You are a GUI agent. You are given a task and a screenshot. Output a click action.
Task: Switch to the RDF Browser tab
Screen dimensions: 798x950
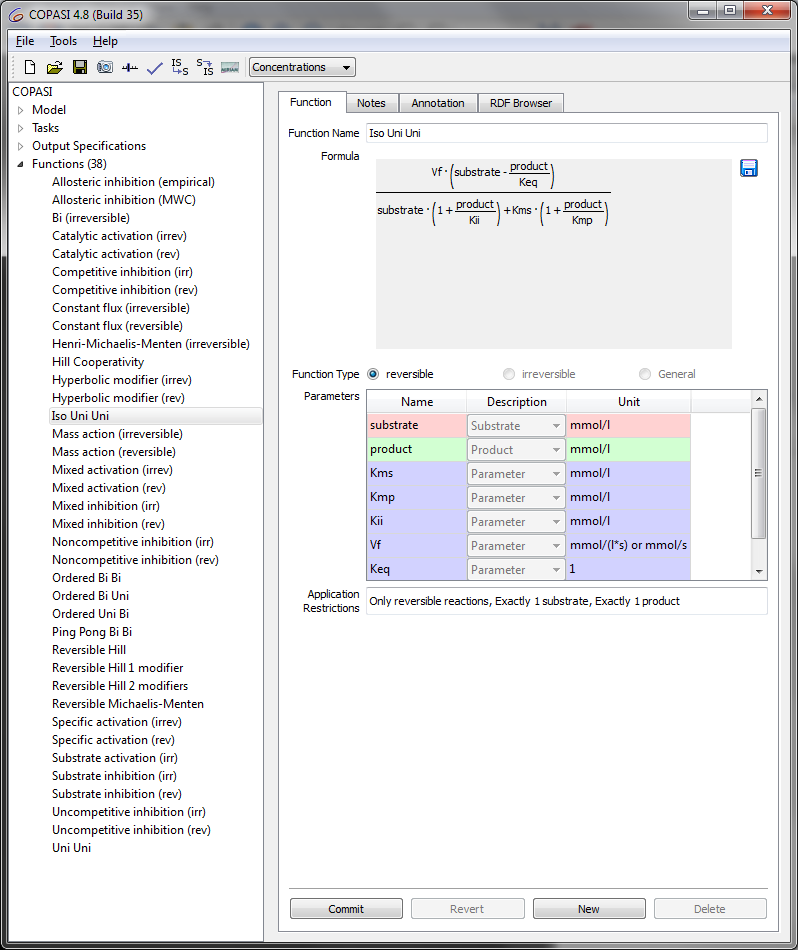click(x=521, y=103)
